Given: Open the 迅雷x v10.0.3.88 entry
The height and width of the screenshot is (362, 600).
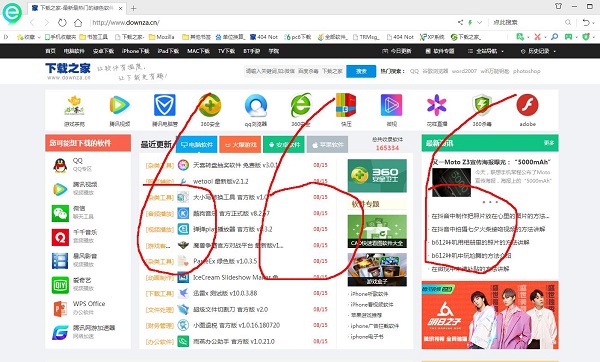Looking at the screenshot, I should (225, 293).
